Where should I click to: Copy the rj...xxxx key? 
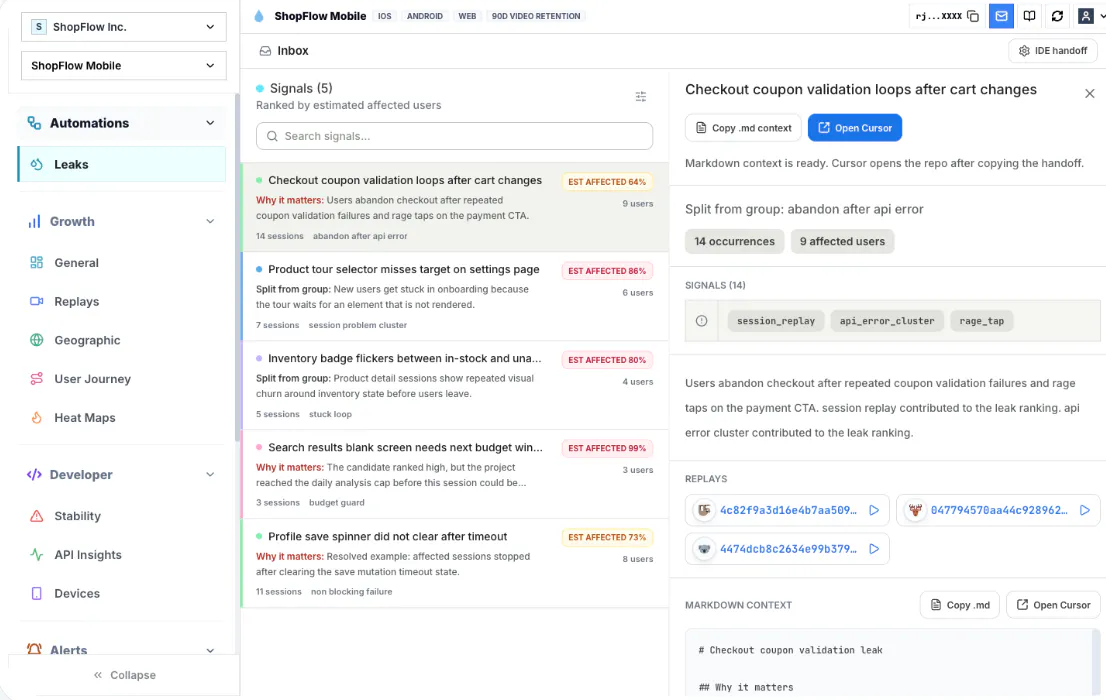pos(973,16)
